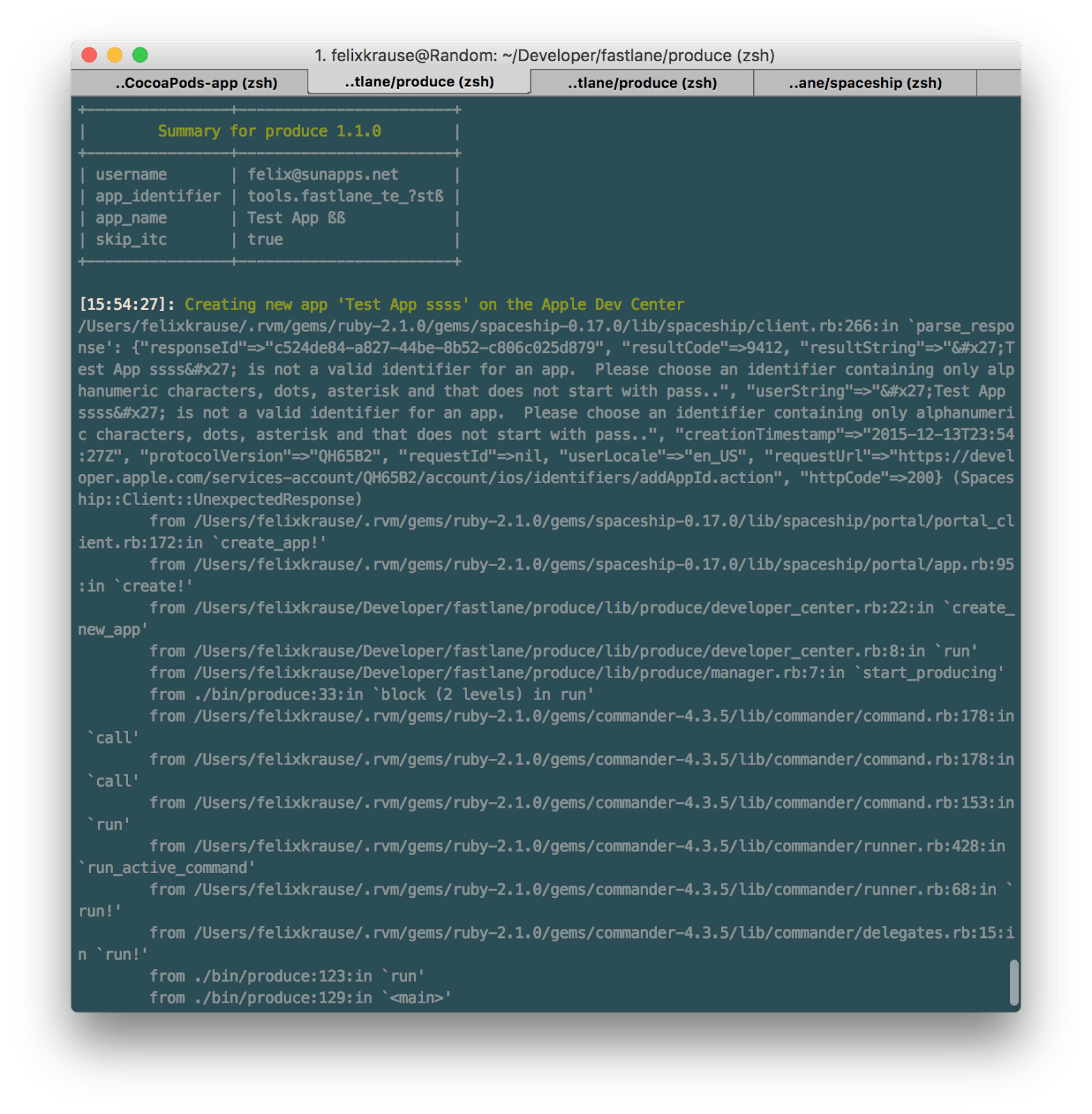Click the app_identifier row label
The height and width of the screenshot is (1114, 1092).
point(158,196)
